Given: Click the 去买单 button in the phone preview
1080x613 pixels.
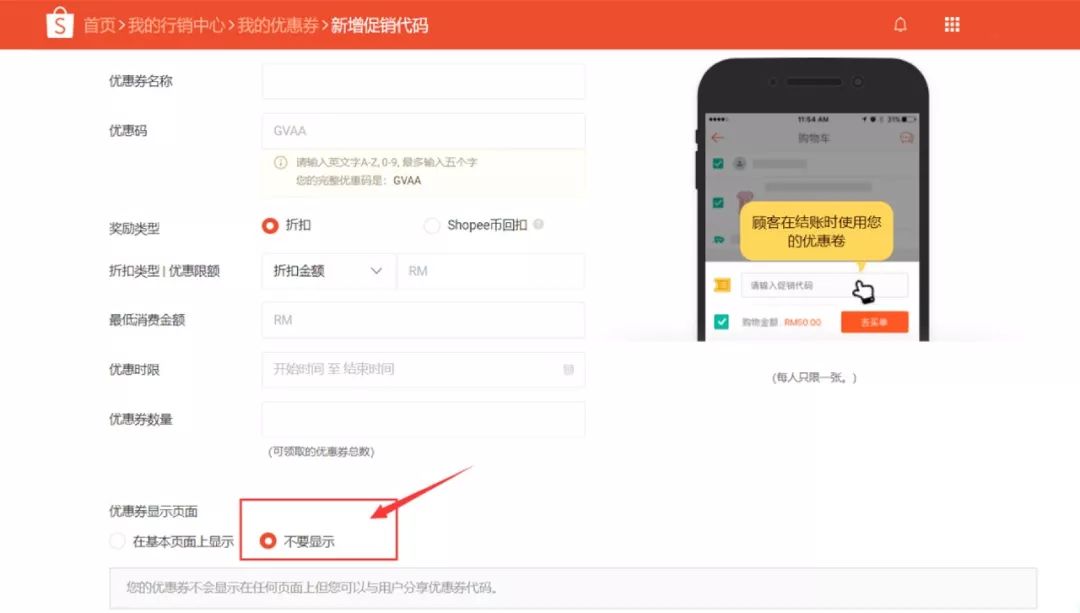Looking at the screenshot, I should point(874,323).
